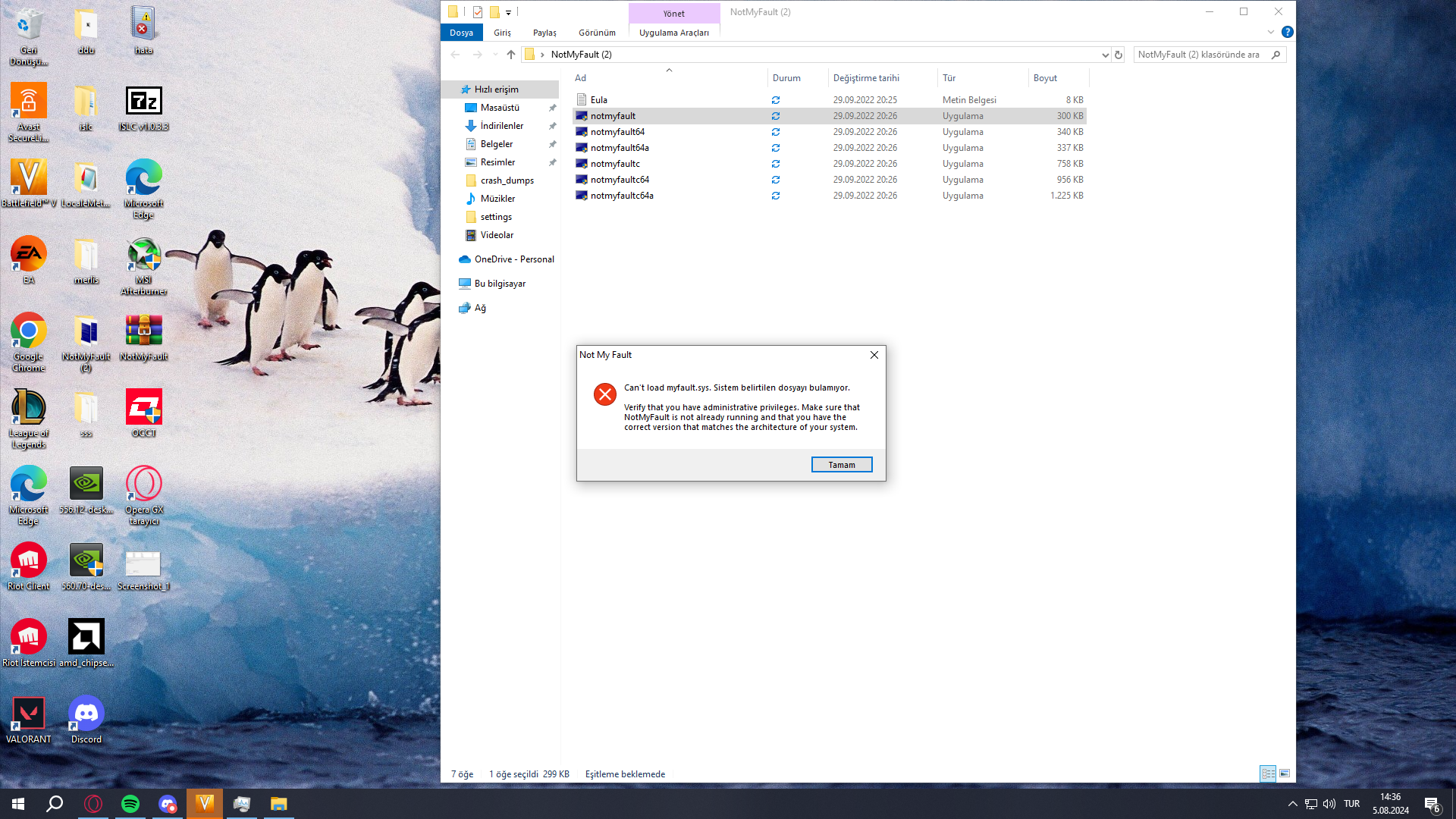1456x819 pixels.
Task: Close the Not My Fault dialog
Action: point(874,355)
